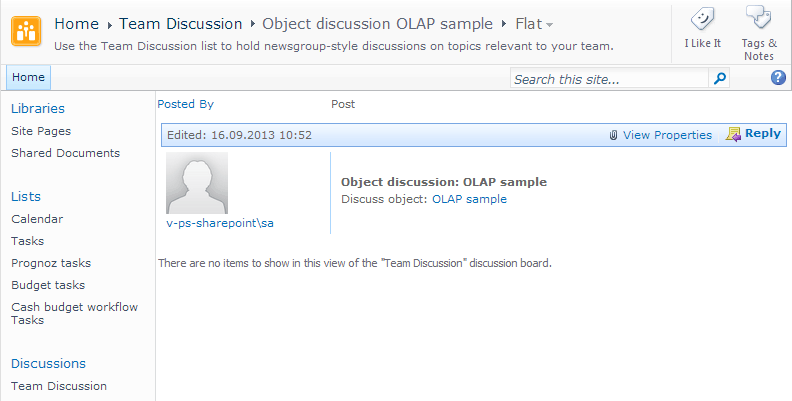
Task: Open the OLAP sample object link
Action: tap(469, 199)
